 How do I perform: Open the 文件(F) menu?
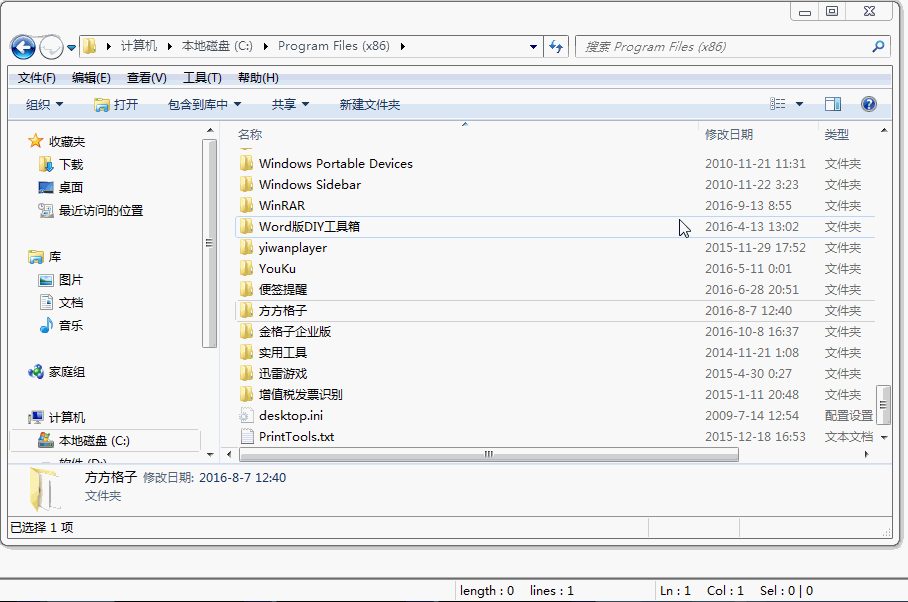(37, 78)
